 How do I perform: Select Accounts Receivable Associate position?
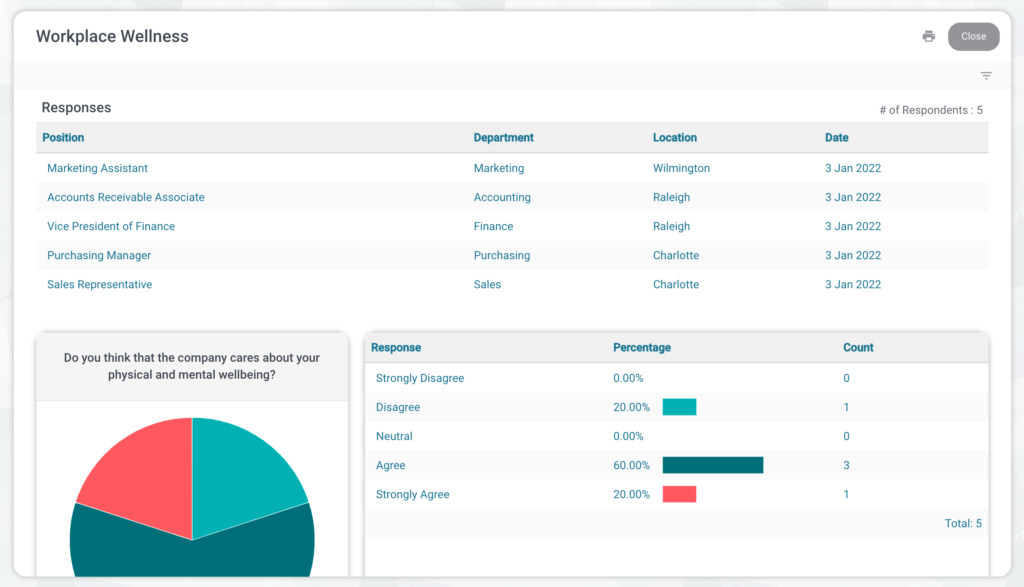tap(125, 197)
